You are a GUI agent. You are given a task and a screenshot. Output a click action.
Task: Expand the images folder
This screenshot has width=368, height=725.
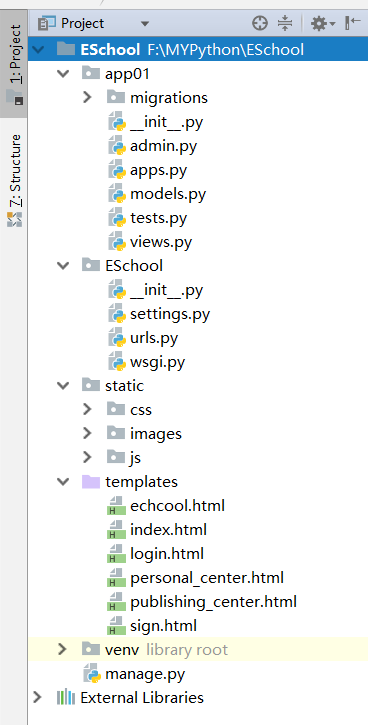[87, 433]
